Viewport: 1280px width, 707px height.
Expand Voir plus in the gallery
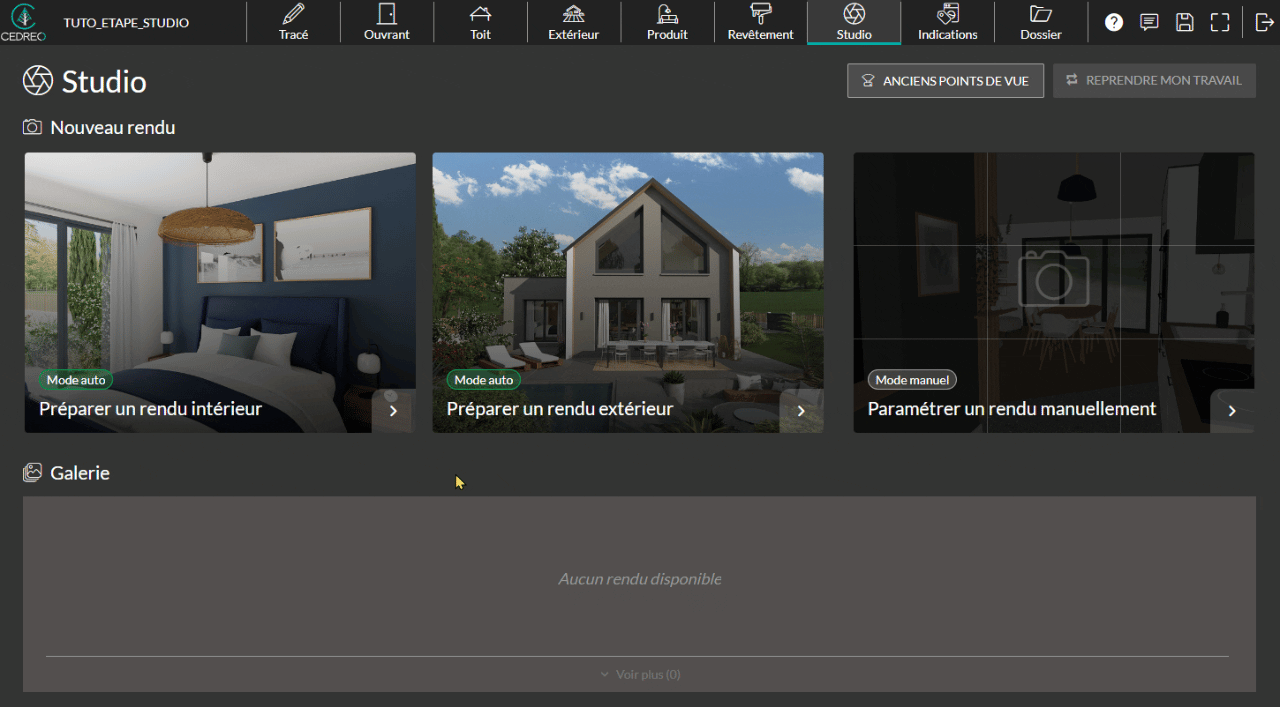[640, 674]
